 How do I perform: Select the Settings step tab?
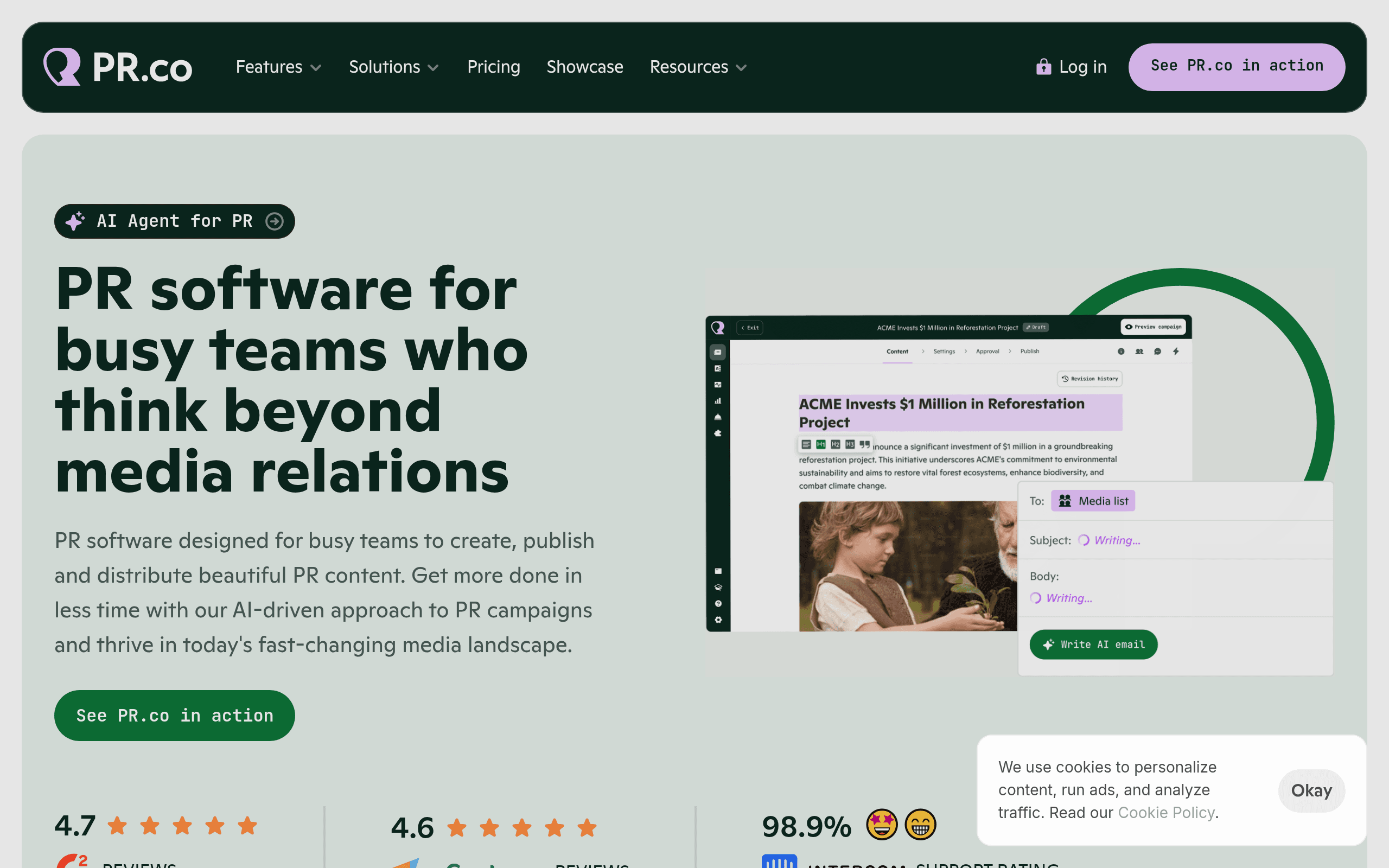(944, 352)
